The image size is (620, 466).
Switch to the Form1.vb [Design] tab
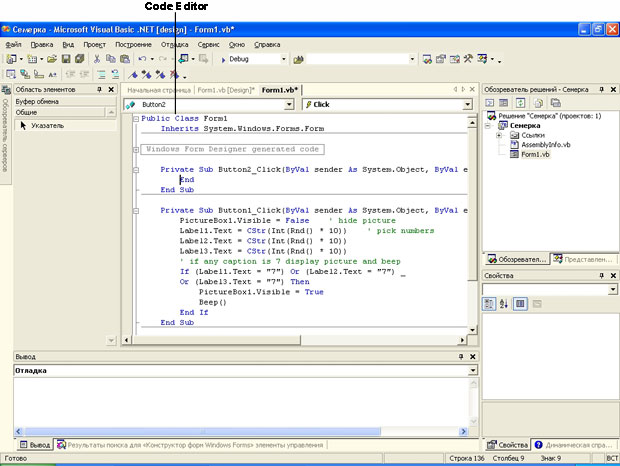pos(226,90)
